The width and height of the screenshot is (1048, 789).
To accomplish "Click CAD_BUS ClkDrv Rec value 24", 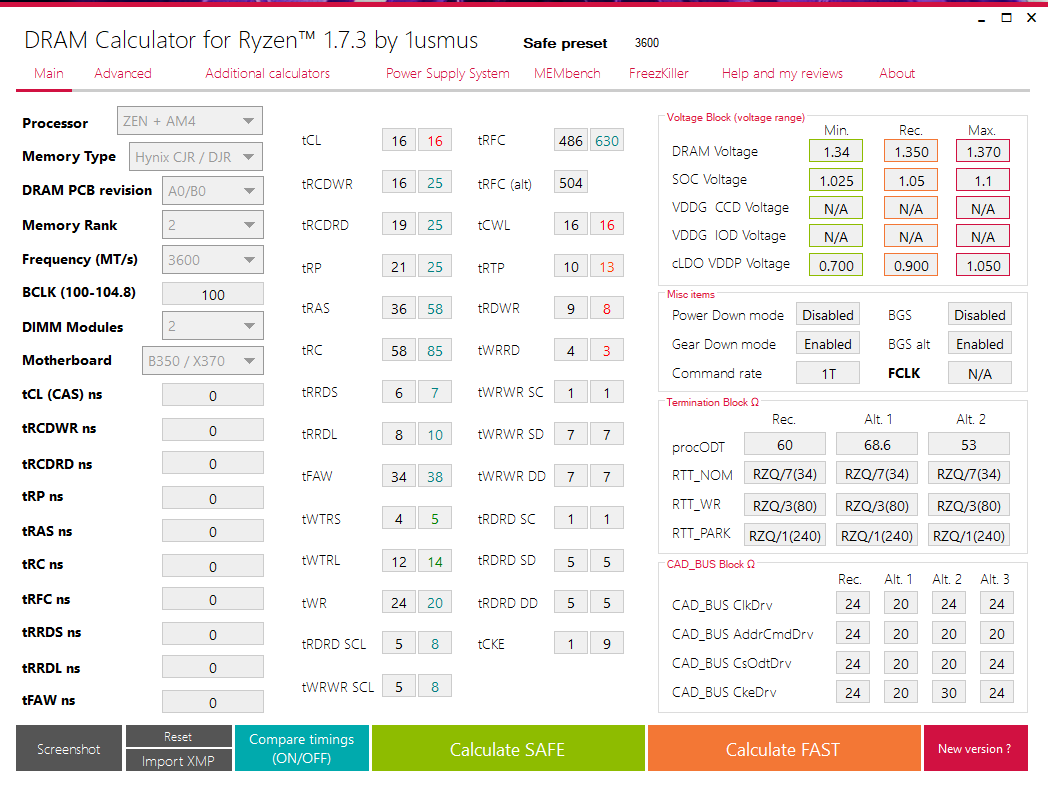I will point(853,604).
